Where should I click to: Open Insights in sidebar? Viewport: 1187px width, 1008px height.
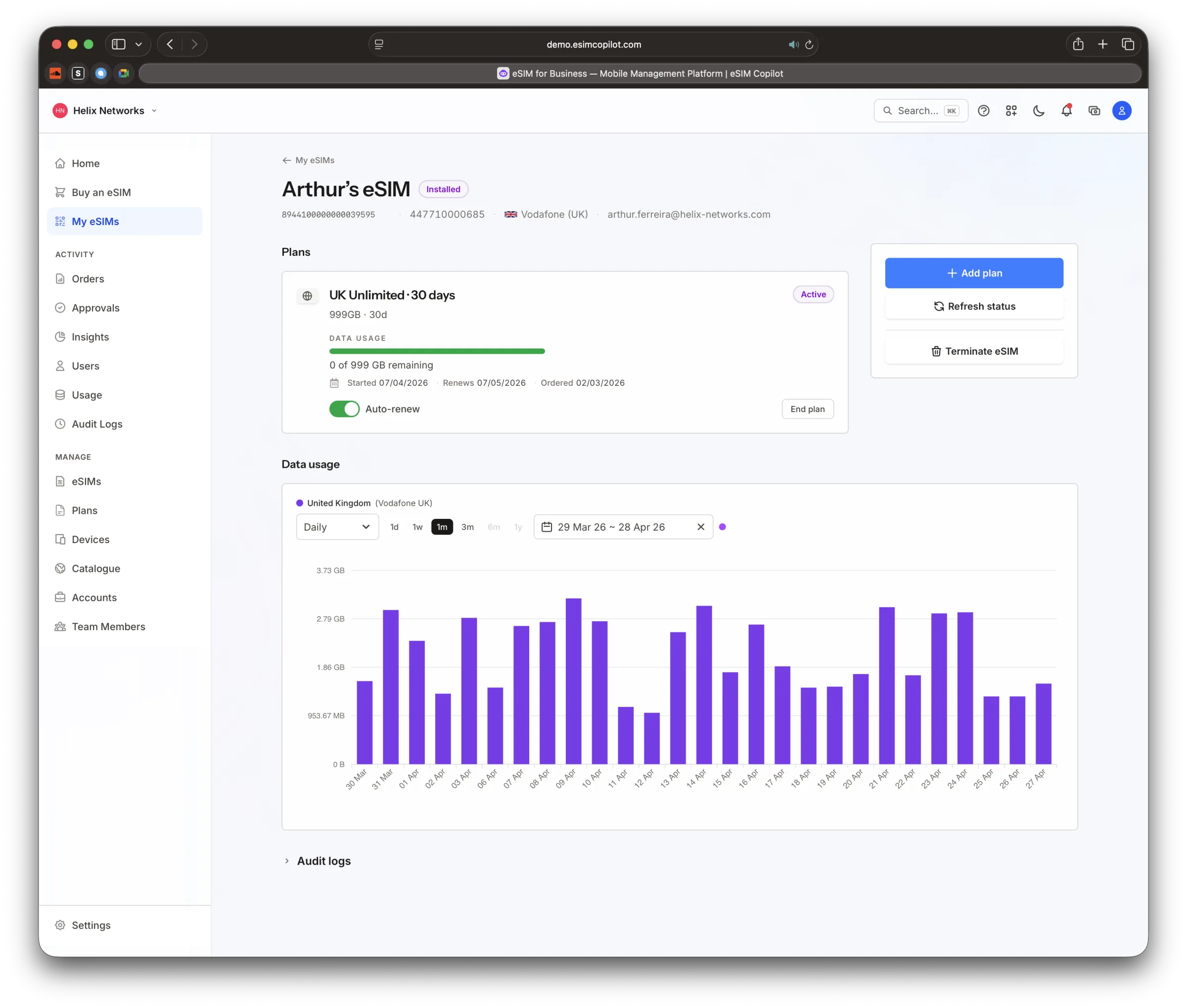[x=125, y=337]
